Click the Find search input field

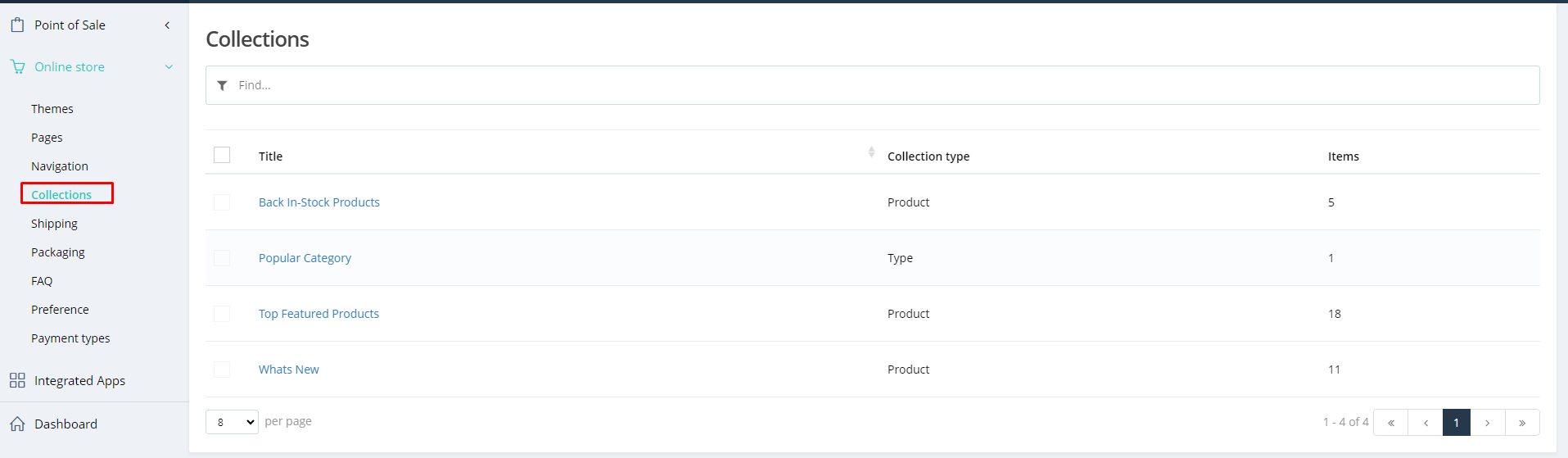tap(884, 85)
